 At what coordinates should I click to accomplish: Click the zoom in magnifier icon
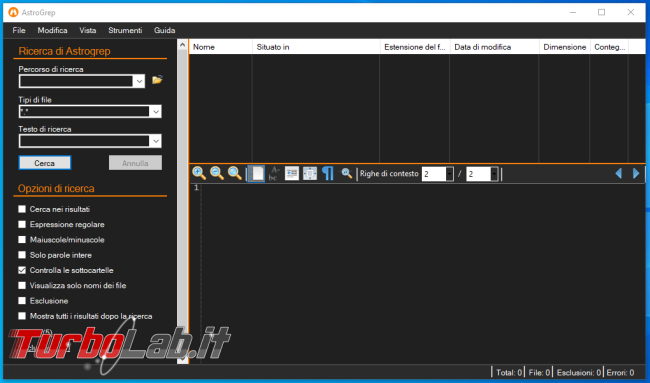(x=199, y=173)
